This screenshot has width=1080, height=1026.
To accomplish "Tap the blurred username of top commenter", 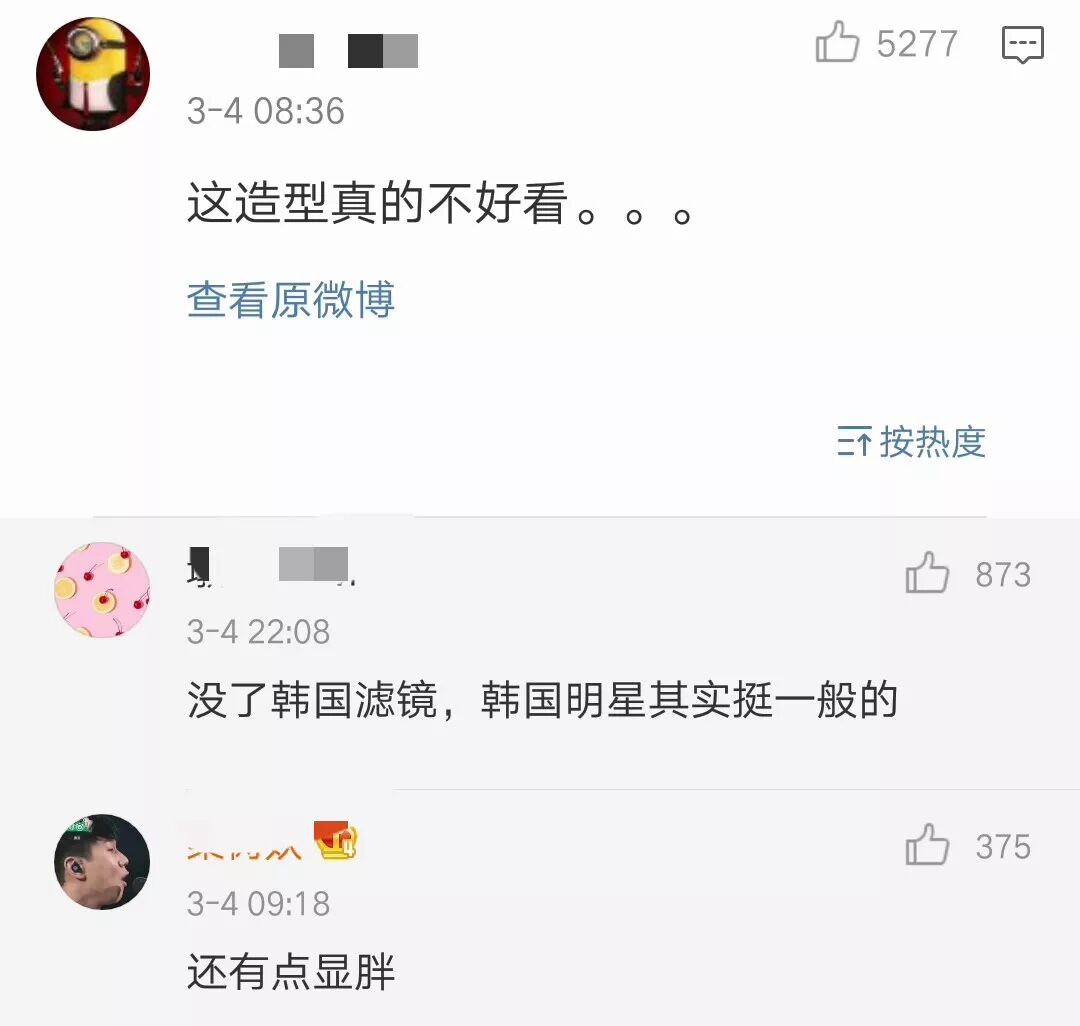I will point(348,51).
